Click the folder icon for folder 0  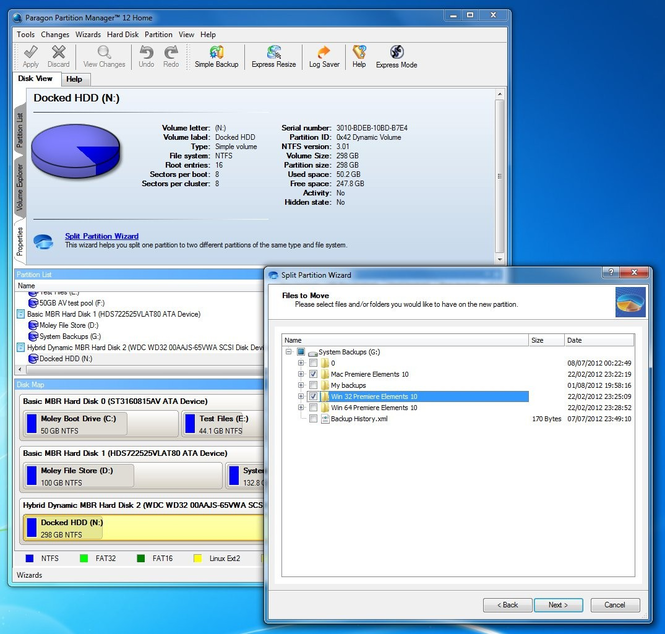(x=325, y=363)
